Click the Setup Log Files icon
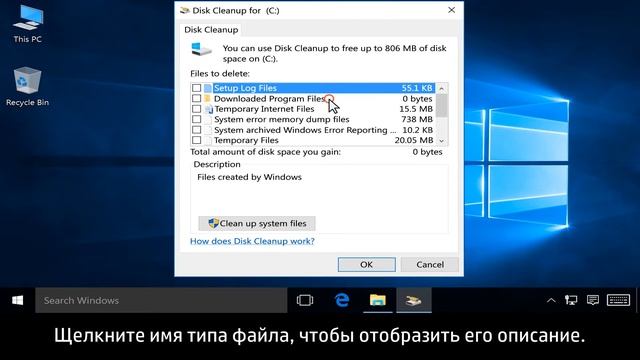 coord(208,88)
